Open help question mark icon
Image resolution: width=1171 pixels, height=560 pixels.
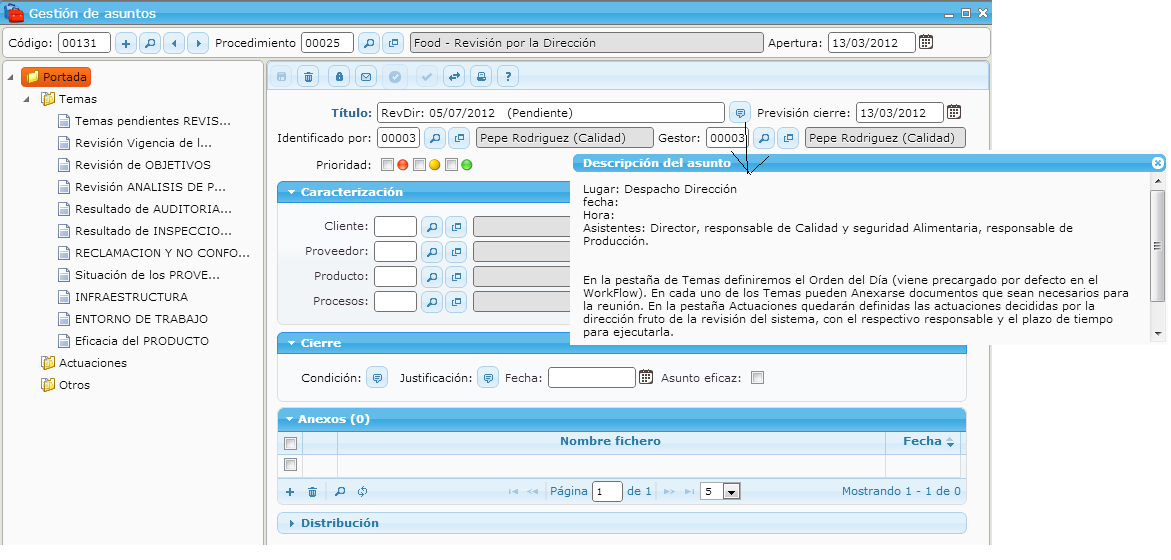coord(508,76)
